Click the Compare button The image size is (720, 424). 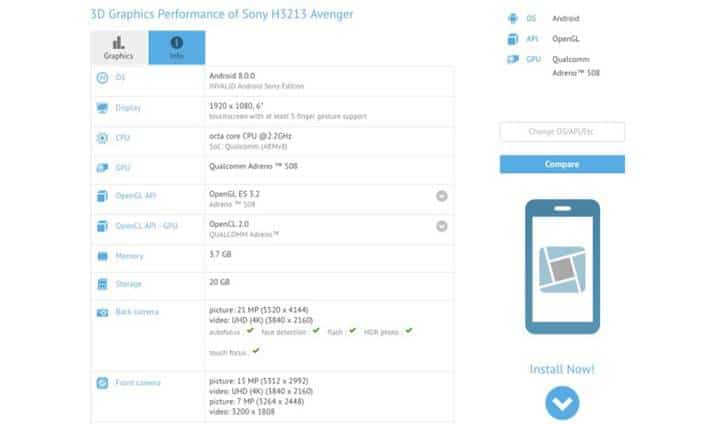coord(562,164)
